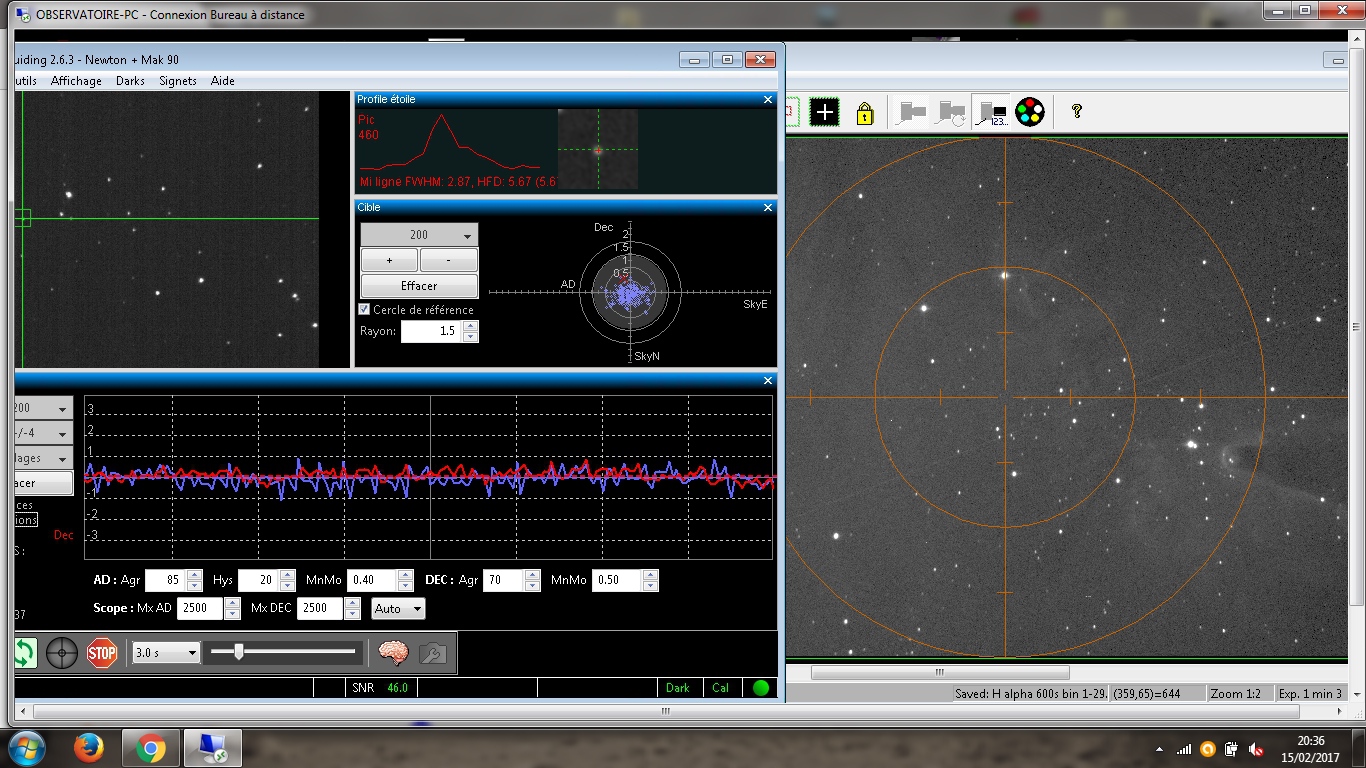
Task: Open the Darks menu
Action: click(x=130, y=81)
